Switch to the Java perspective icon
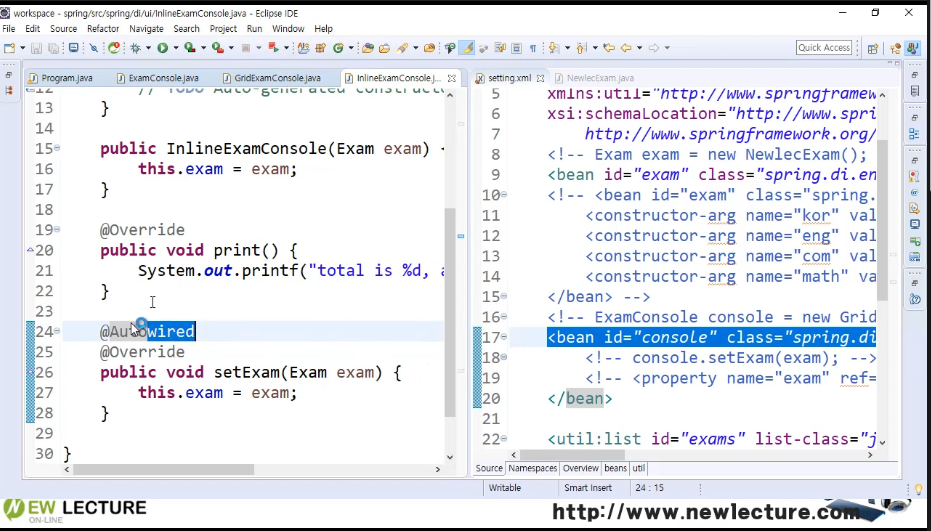Viewport: 931px width, 531px height. tap(912, 49)
